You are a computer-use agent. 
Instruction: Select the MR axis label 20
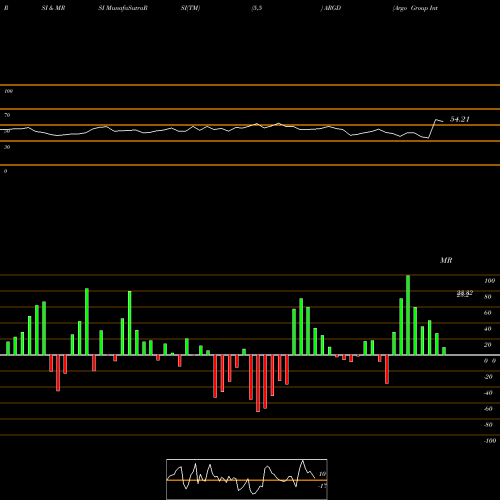click(x=488, y=345)
